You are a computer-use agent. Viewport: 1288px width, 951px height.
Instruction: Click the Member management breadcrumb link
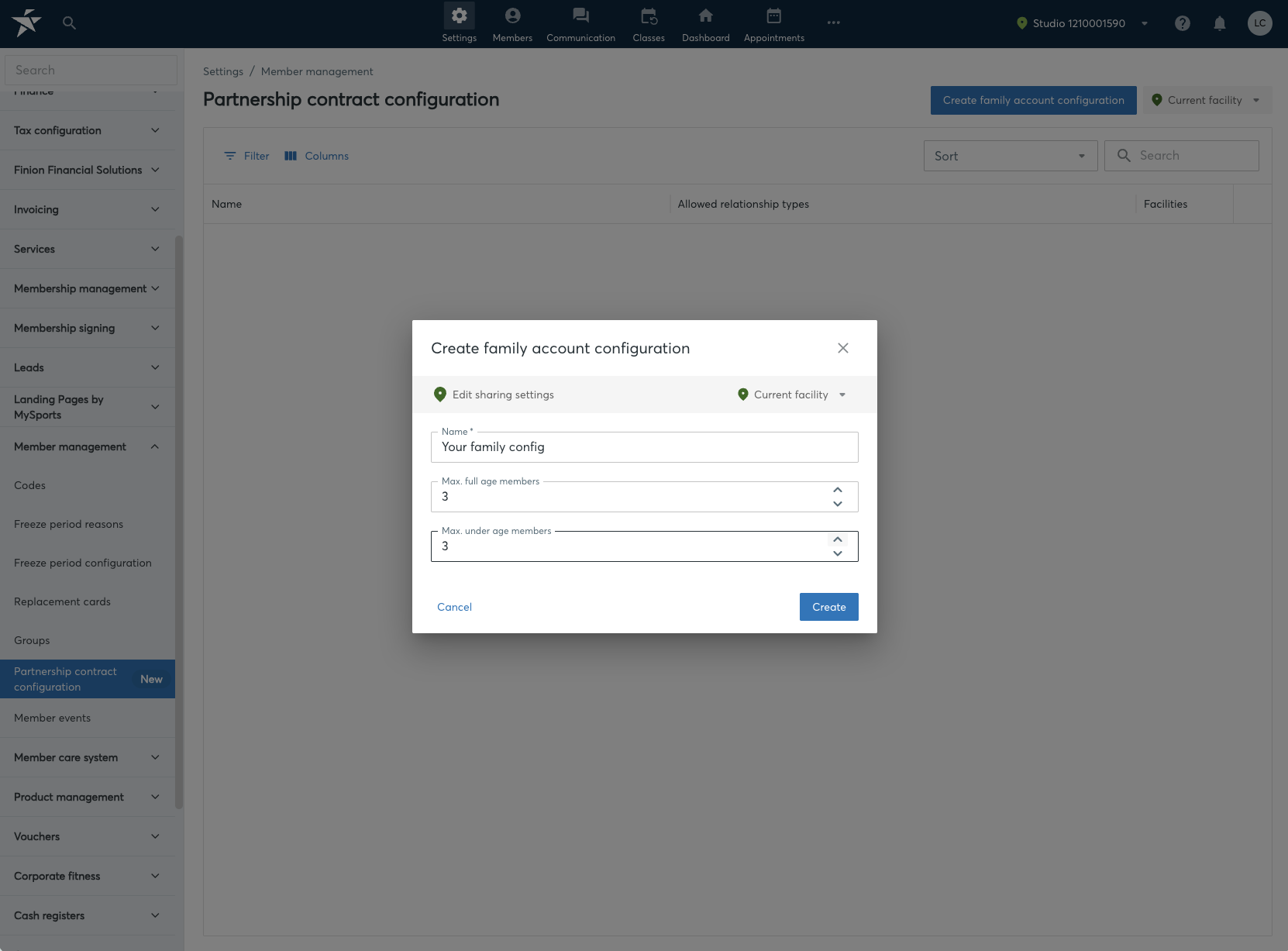click(317, 71)
